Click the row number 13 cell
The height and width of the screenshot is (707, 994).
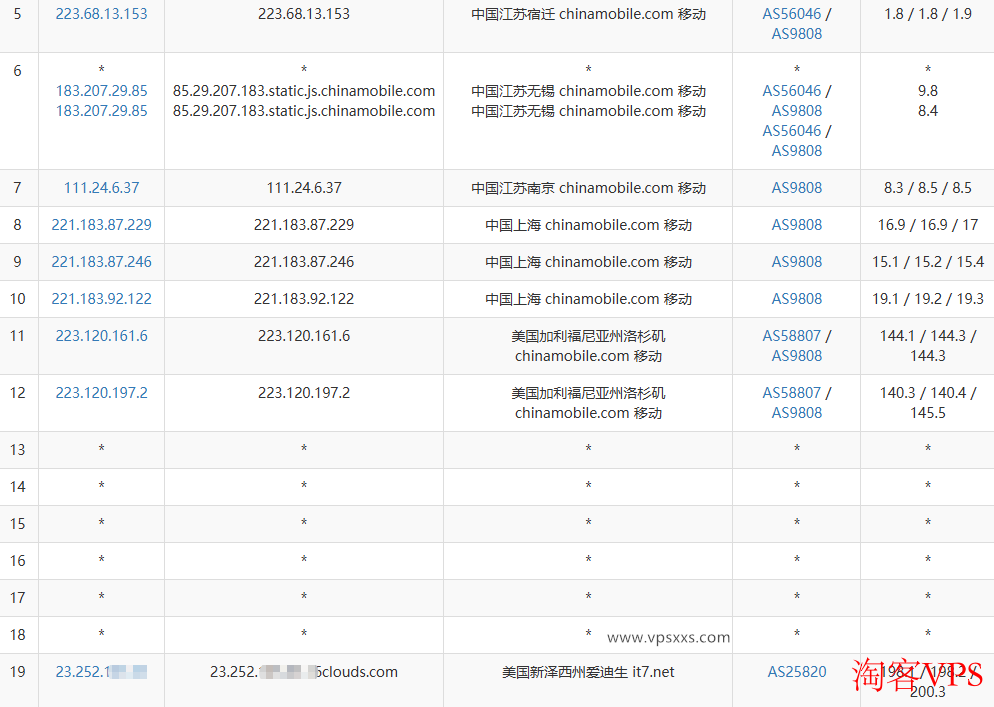tap(18, 449)
